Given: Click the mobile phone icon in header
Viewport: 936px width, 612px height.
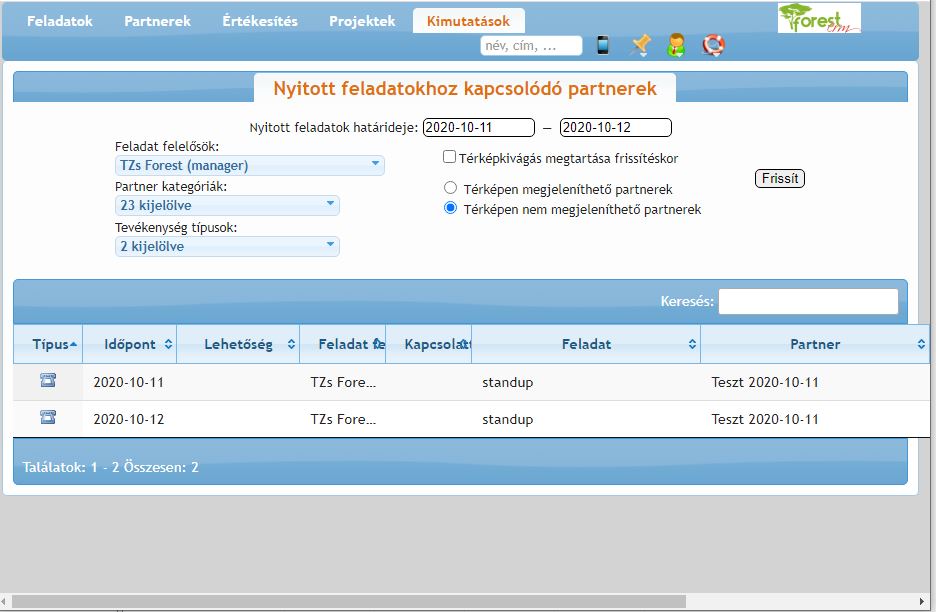Looking at the screenshot, I should pos(603,45).
